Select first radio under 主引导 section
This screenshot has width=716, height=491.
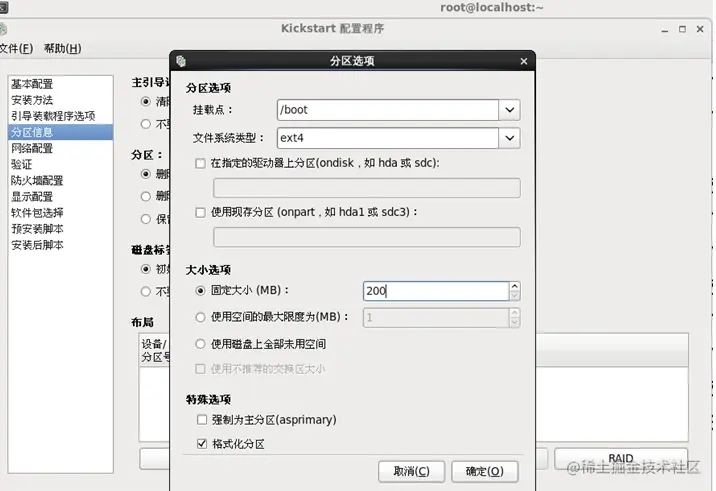[146, 101]
